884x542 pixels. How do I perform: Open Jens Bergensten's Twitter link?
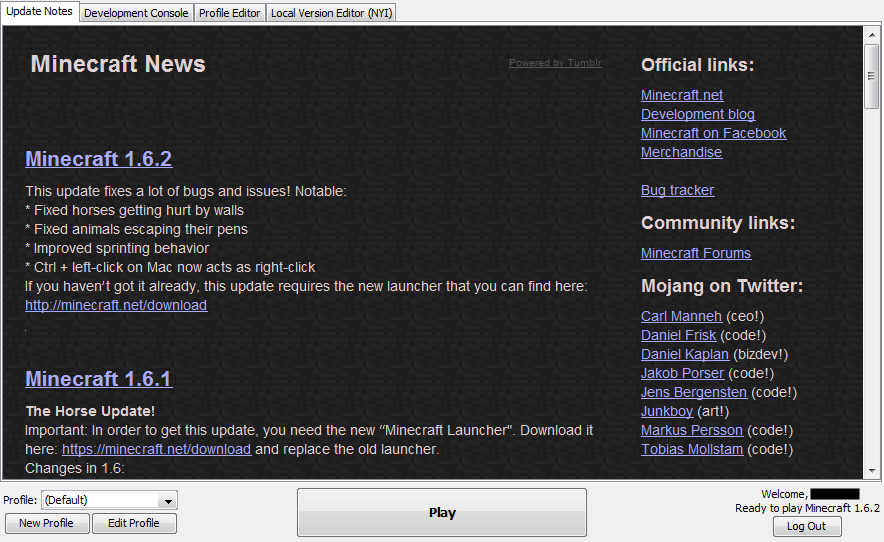(694, 393)
